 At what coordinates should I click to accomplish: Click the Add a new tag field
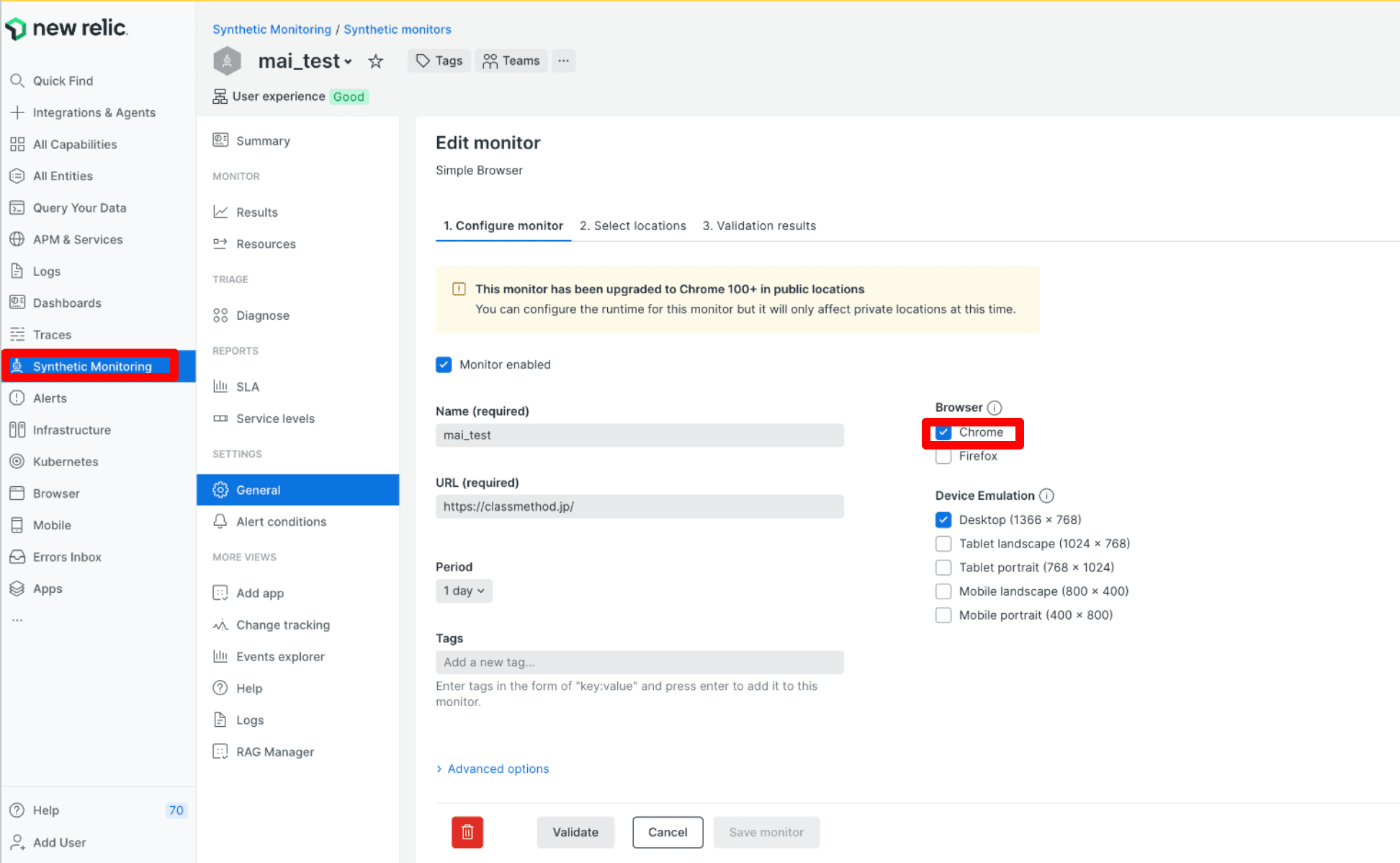point(640,662)
